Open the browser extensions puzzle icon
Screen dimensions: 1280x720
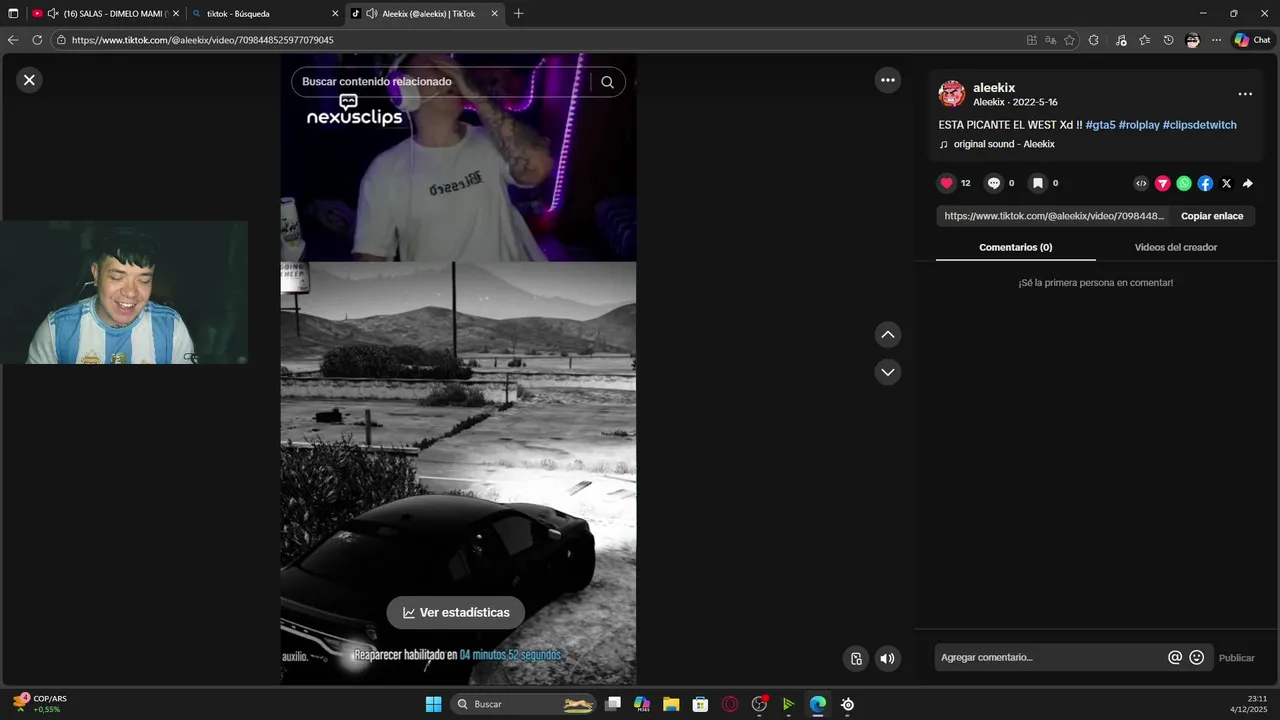click(x=1093, y=40)
